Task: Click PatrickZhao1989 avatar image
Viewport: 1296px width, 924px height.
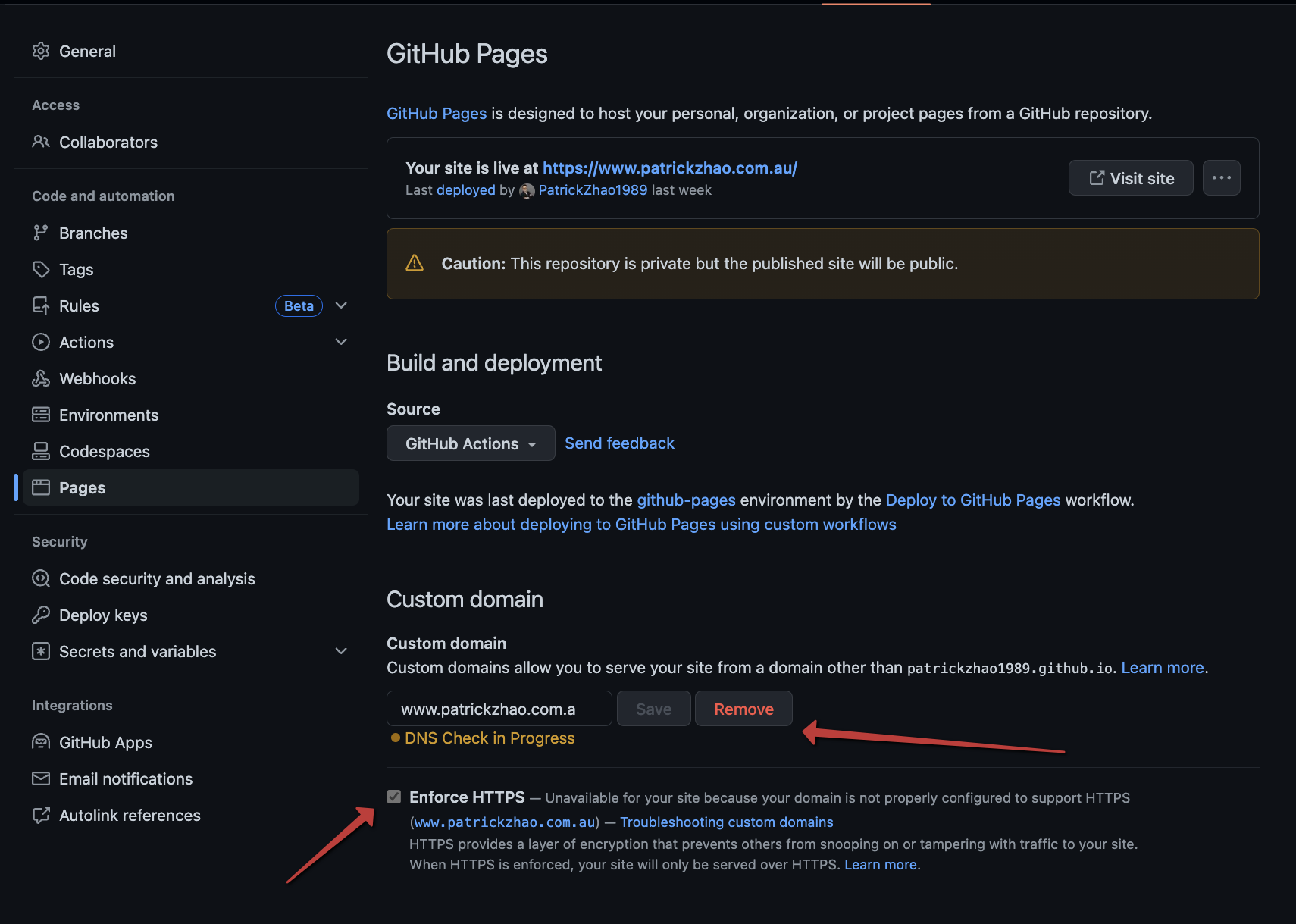Action: pyautogui.click(x=527, y=190)
